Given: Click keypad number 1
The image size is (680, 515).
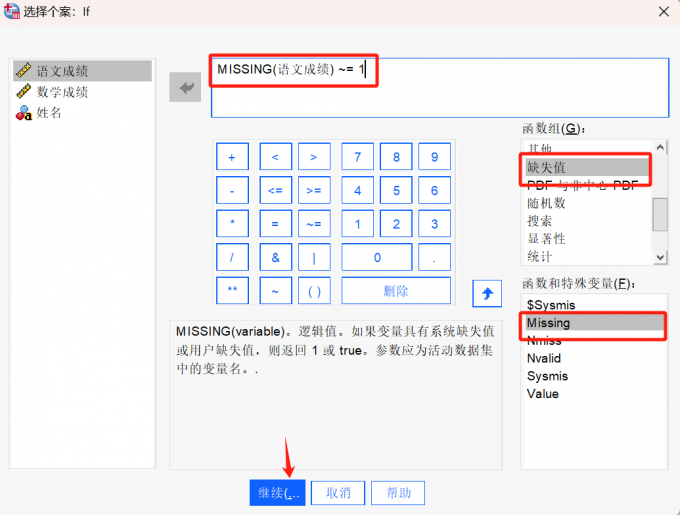Looking at the screenshot, I should [x=357, y=224].
